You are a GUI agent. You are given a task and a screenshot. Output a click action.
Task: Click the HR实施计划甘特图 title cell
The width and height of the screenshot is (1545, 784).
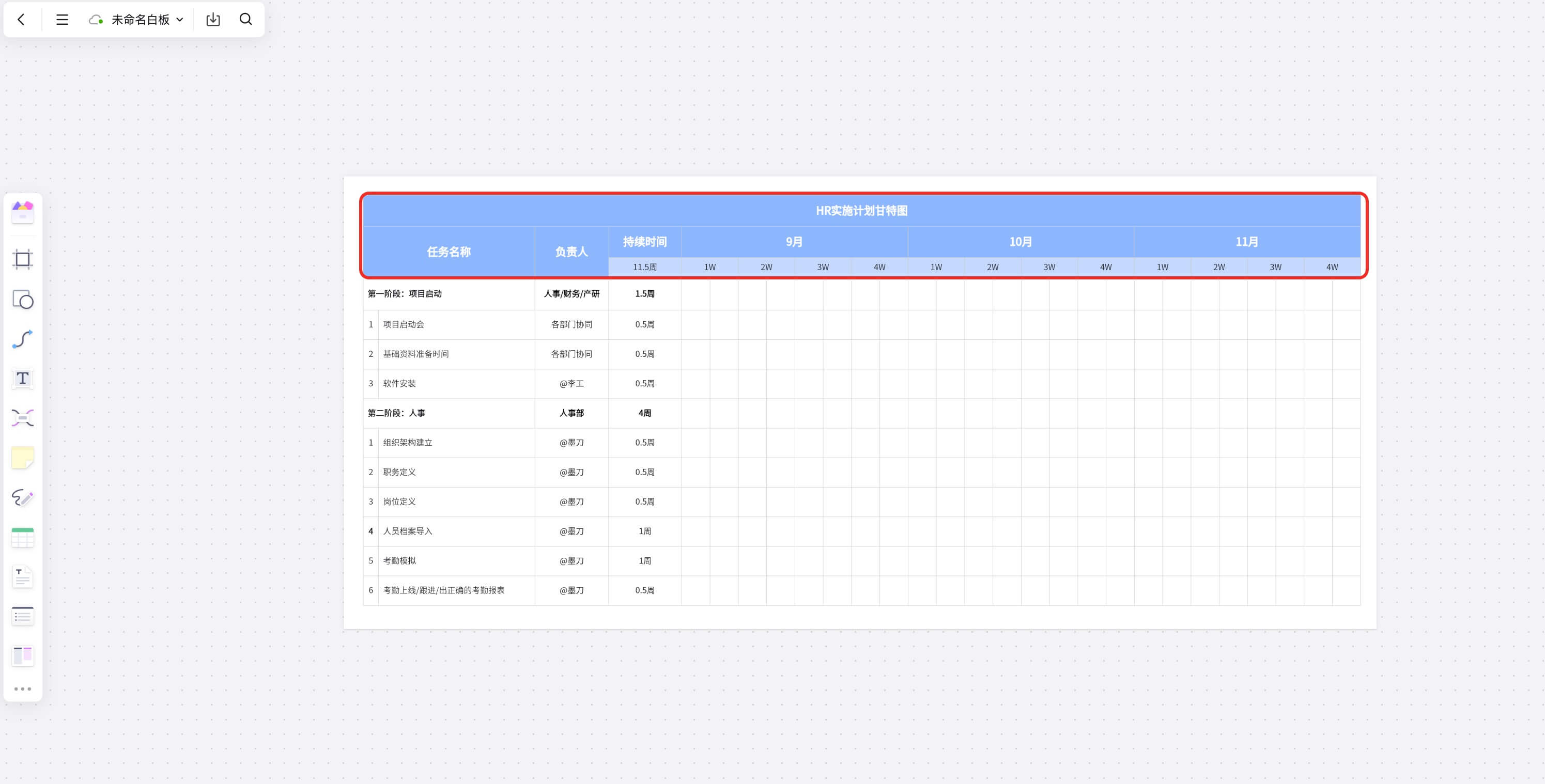click(x=862, y=211)
